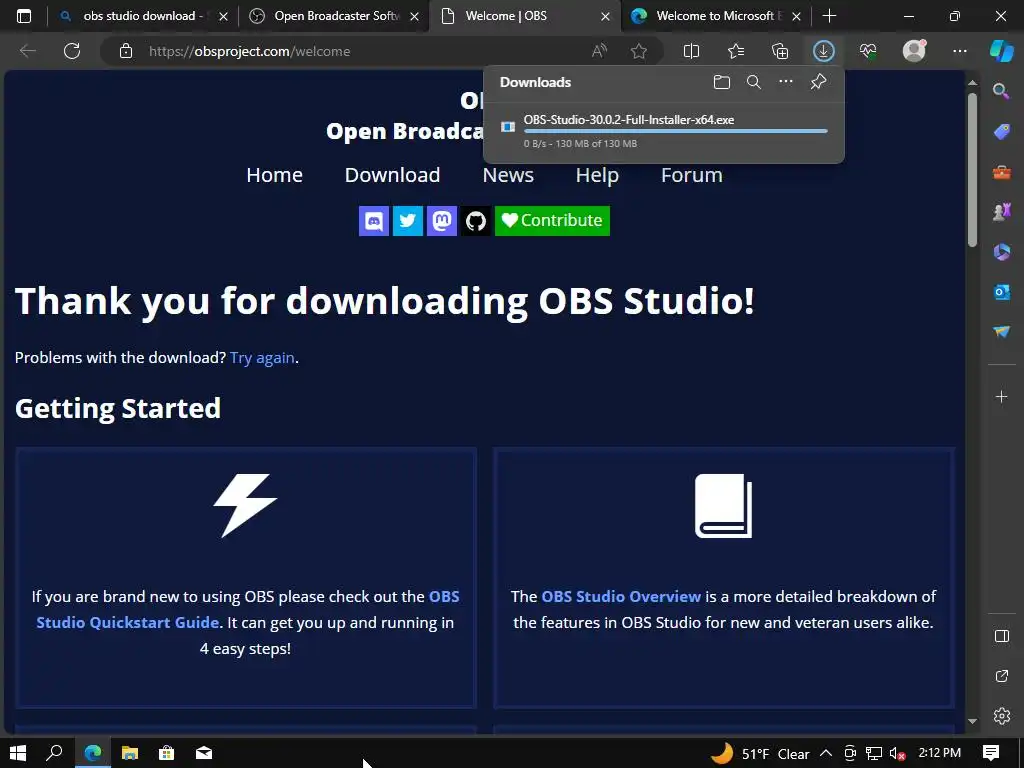Open the News menu item
Image resolution: width=1024 pixels, height=768 pixels.
[x=508, y=175]
